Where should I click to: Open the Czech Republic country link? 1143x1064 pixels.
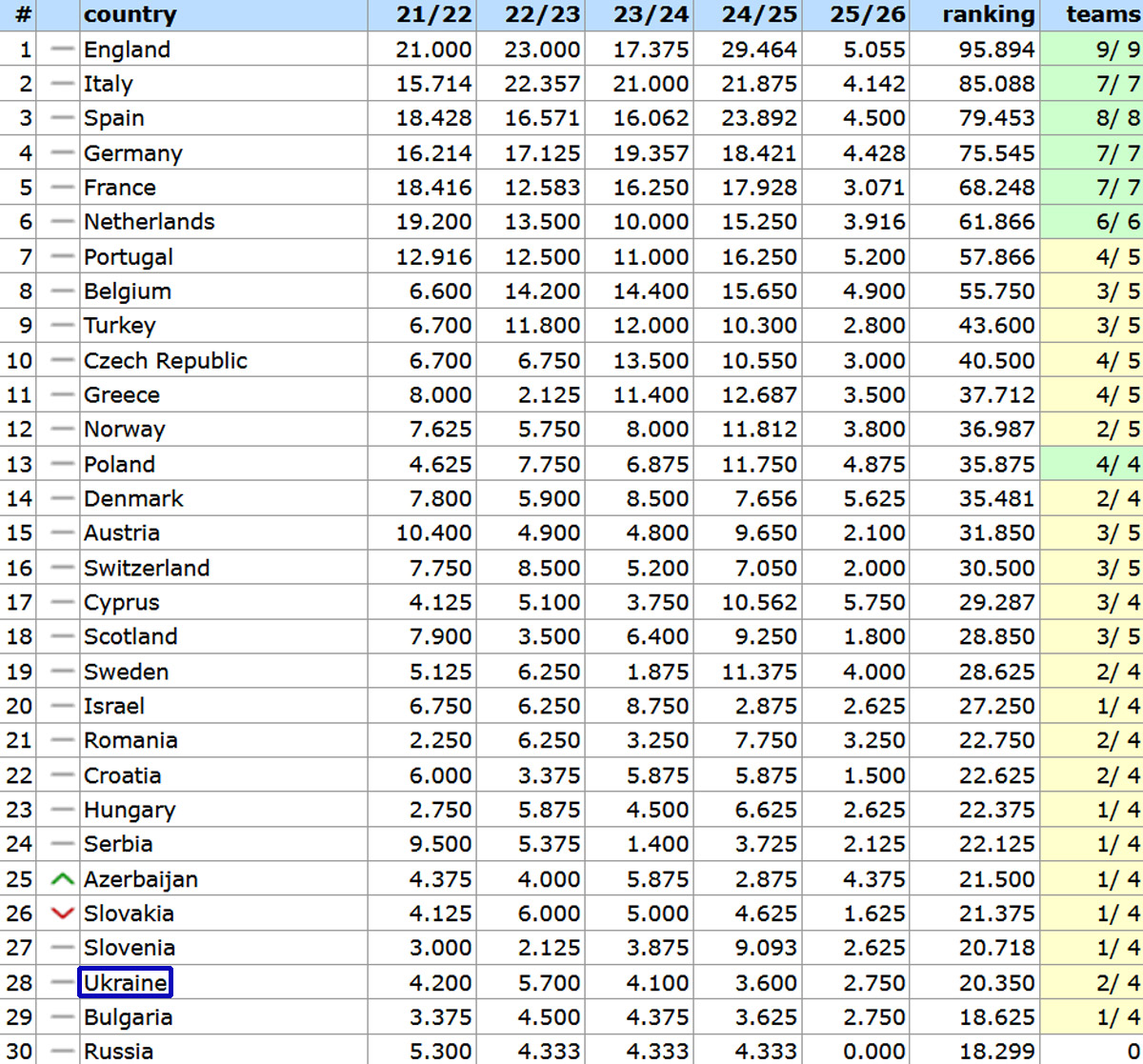tap(165, 361)
